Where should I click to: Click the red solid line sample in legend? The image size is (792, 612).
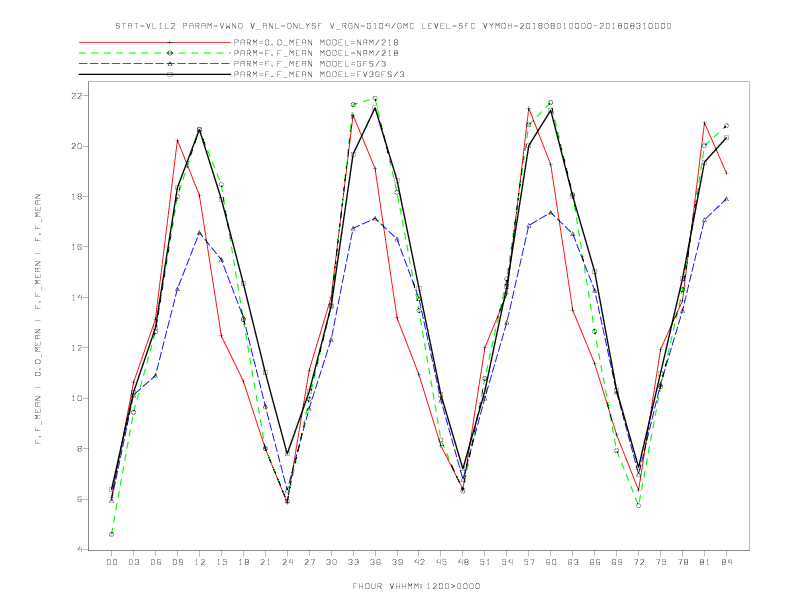coord(155,42)
